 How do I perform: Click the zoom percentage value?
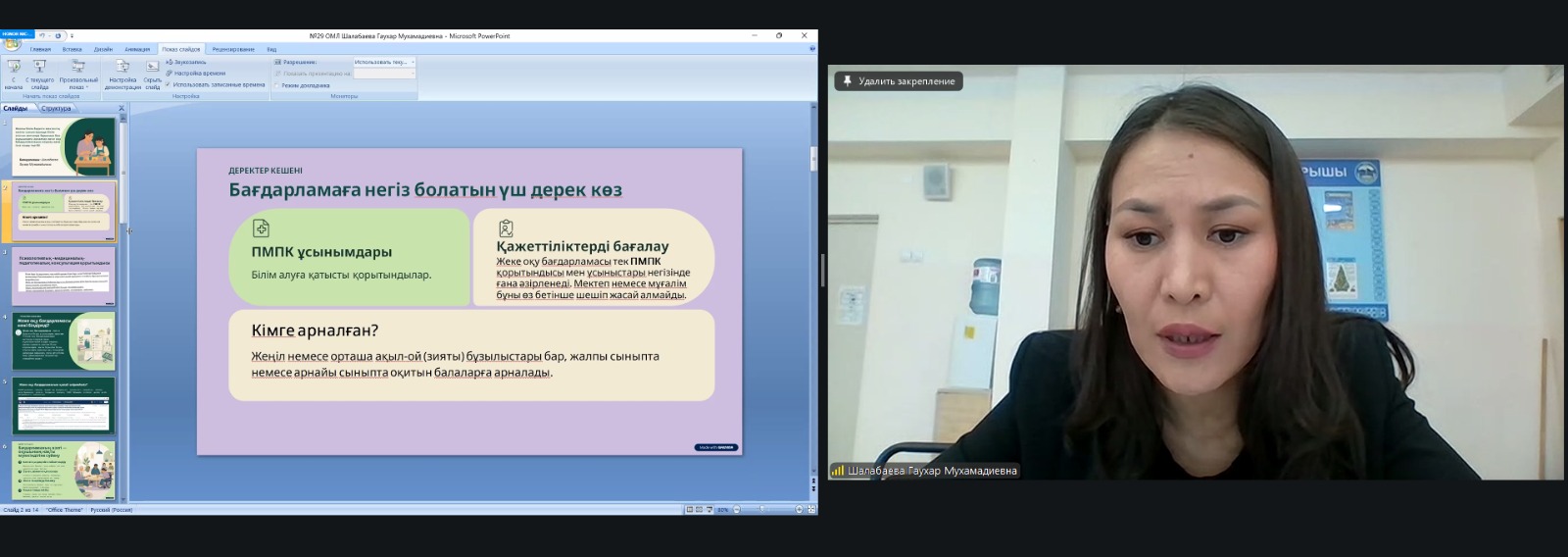(x=723, y=509)
